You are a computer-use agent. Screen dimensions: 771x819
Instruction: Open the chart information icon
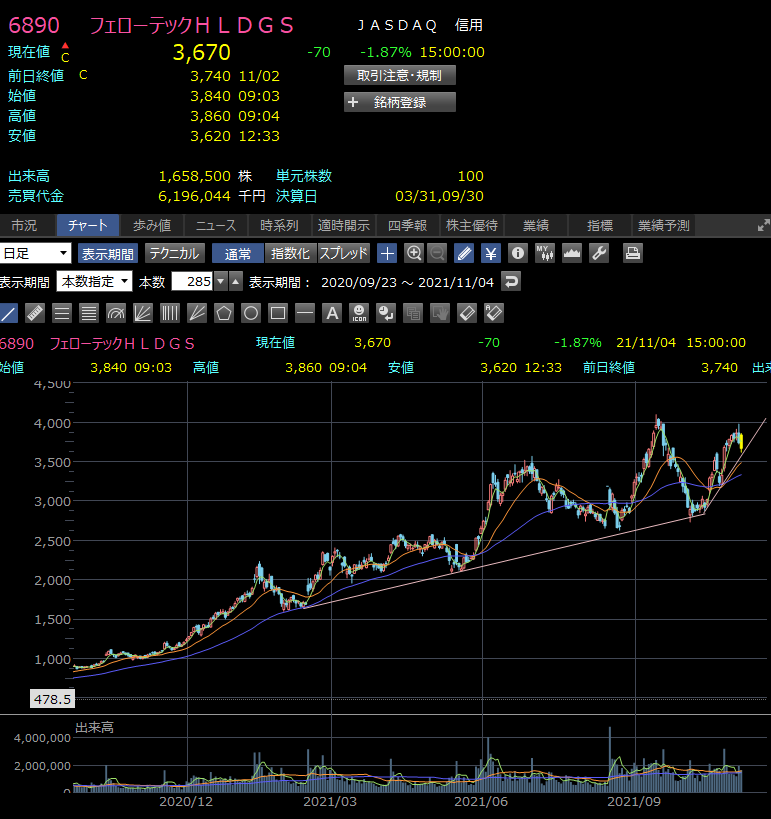(517, 253)
